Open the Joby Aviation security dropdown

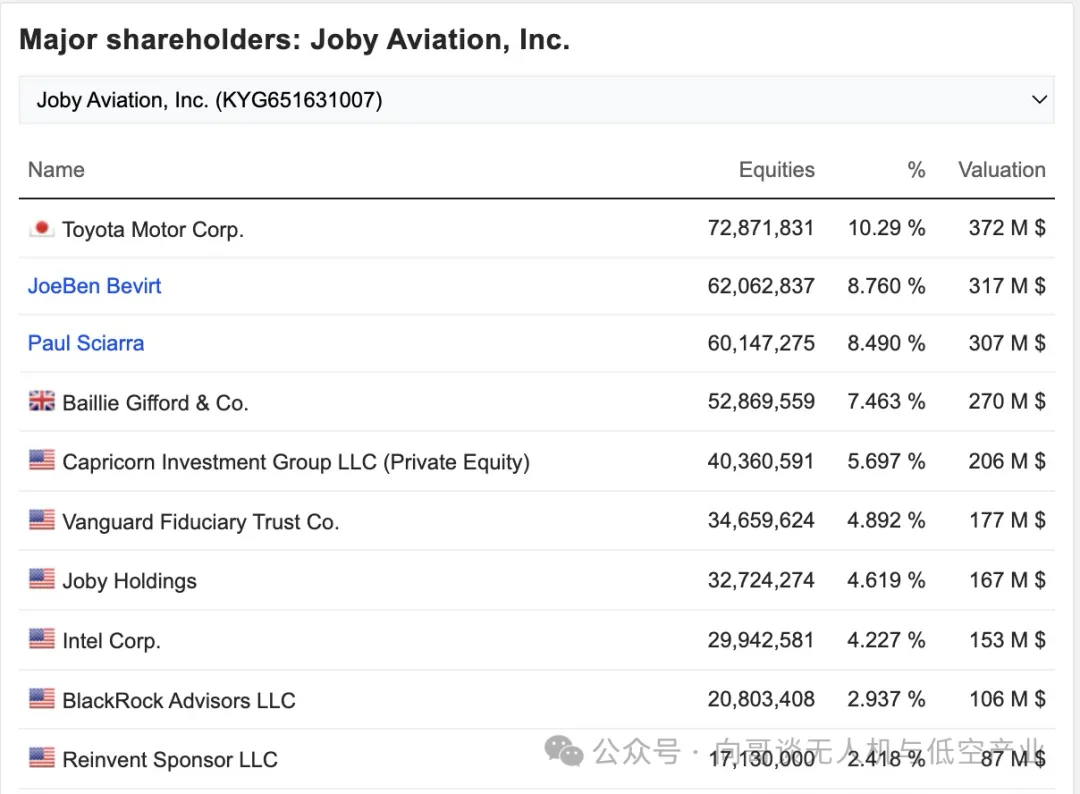click(x=535, y=100)
